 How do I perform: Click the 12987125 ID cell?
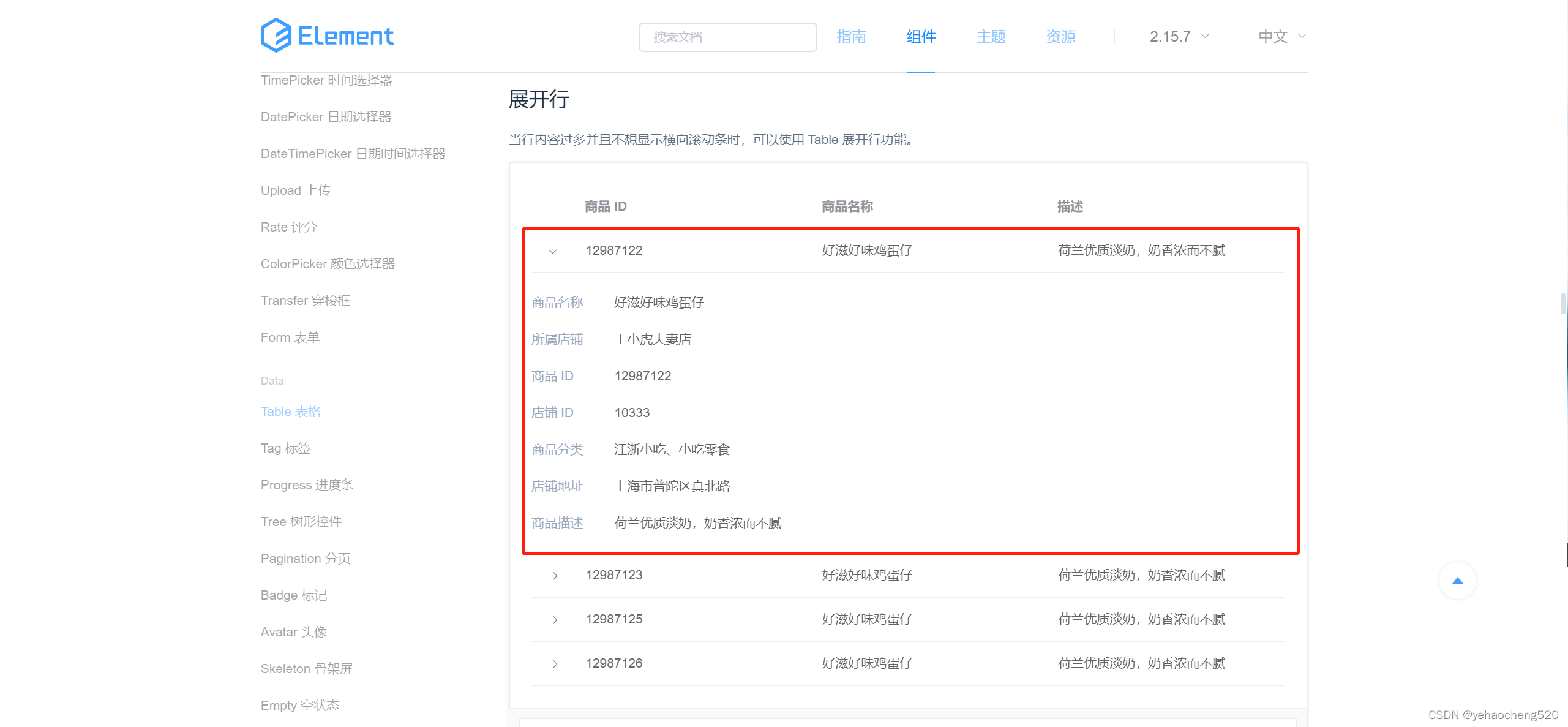pos(614,619)
